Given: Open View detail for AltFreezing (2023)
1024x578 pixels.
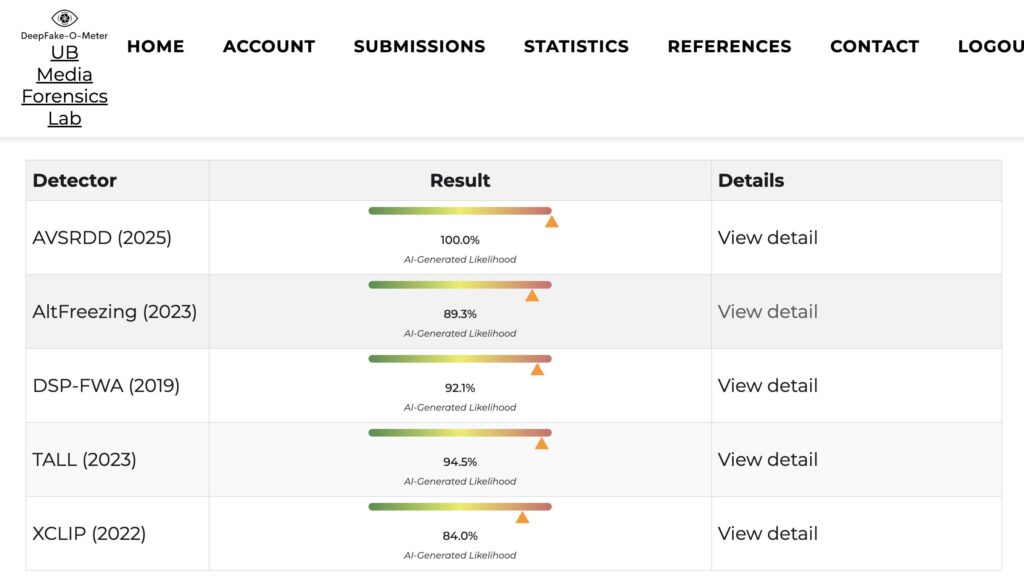Looking at the screenshot, I should (767, 312).
